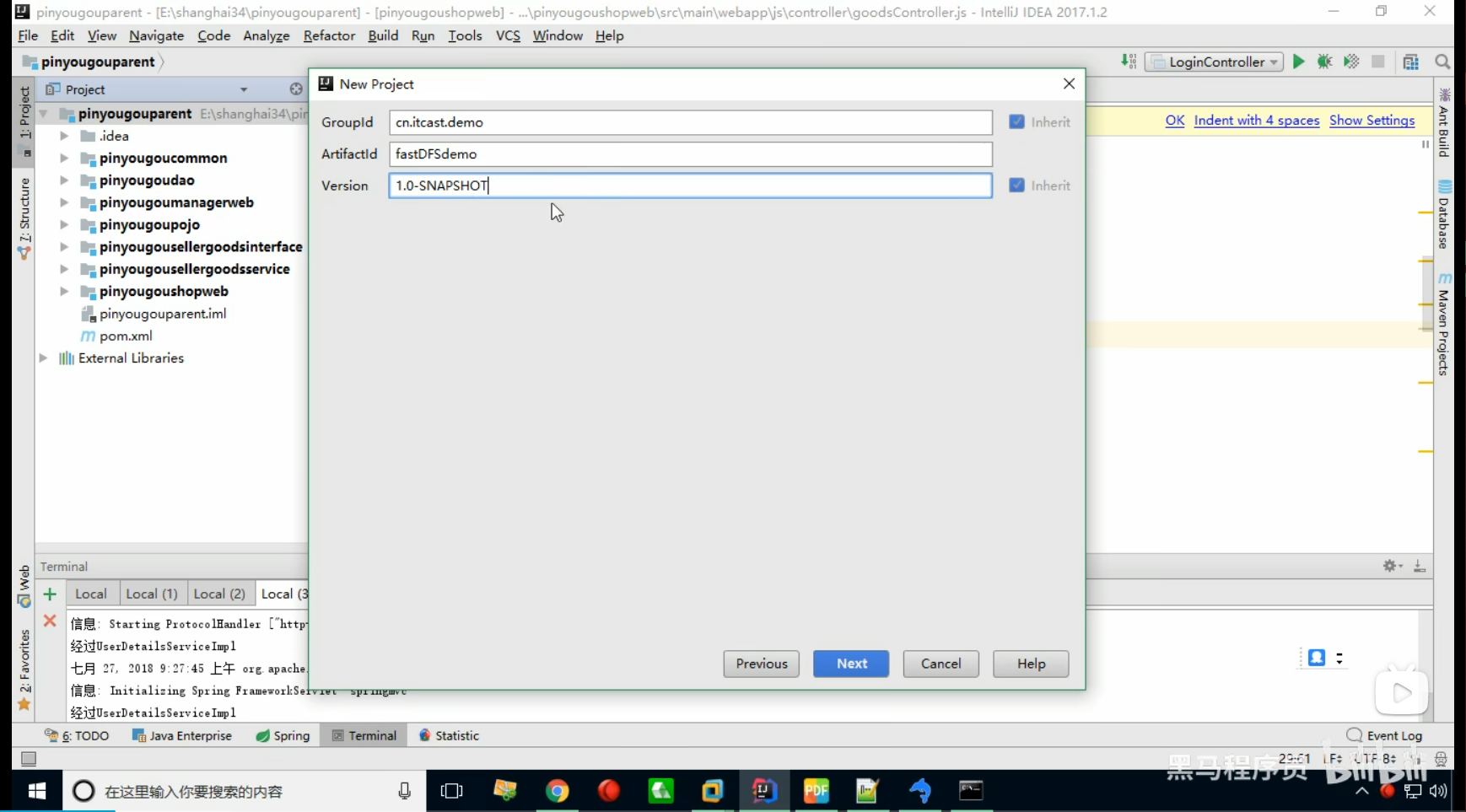
Task: Open the Project view type dropdown
Action: point(244,89)
